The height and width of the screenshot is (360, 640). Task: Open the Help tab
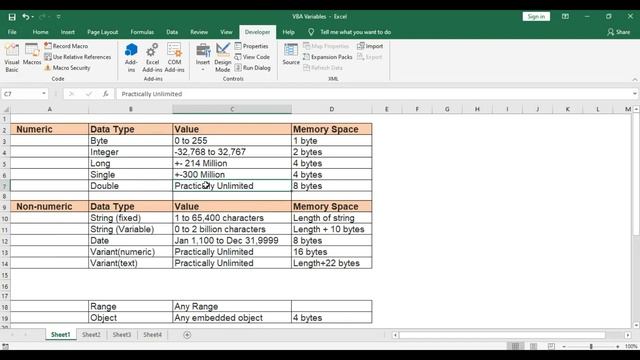pyautogui.click(x=288, y=32)
